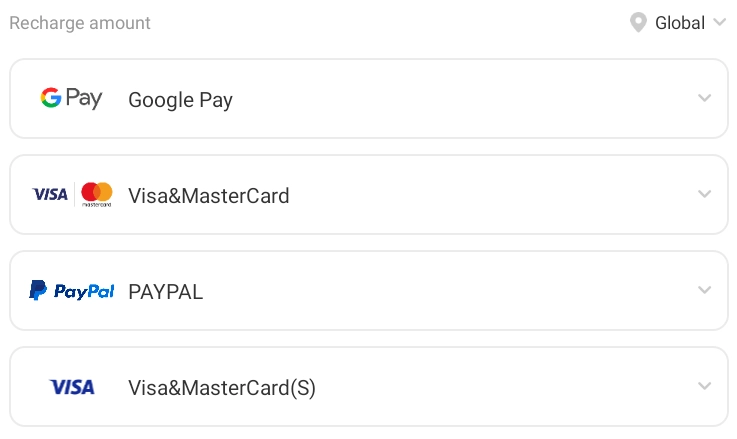
Task: Expand the Visa&MasterCard(S) chevron
Action: [705, 386]
